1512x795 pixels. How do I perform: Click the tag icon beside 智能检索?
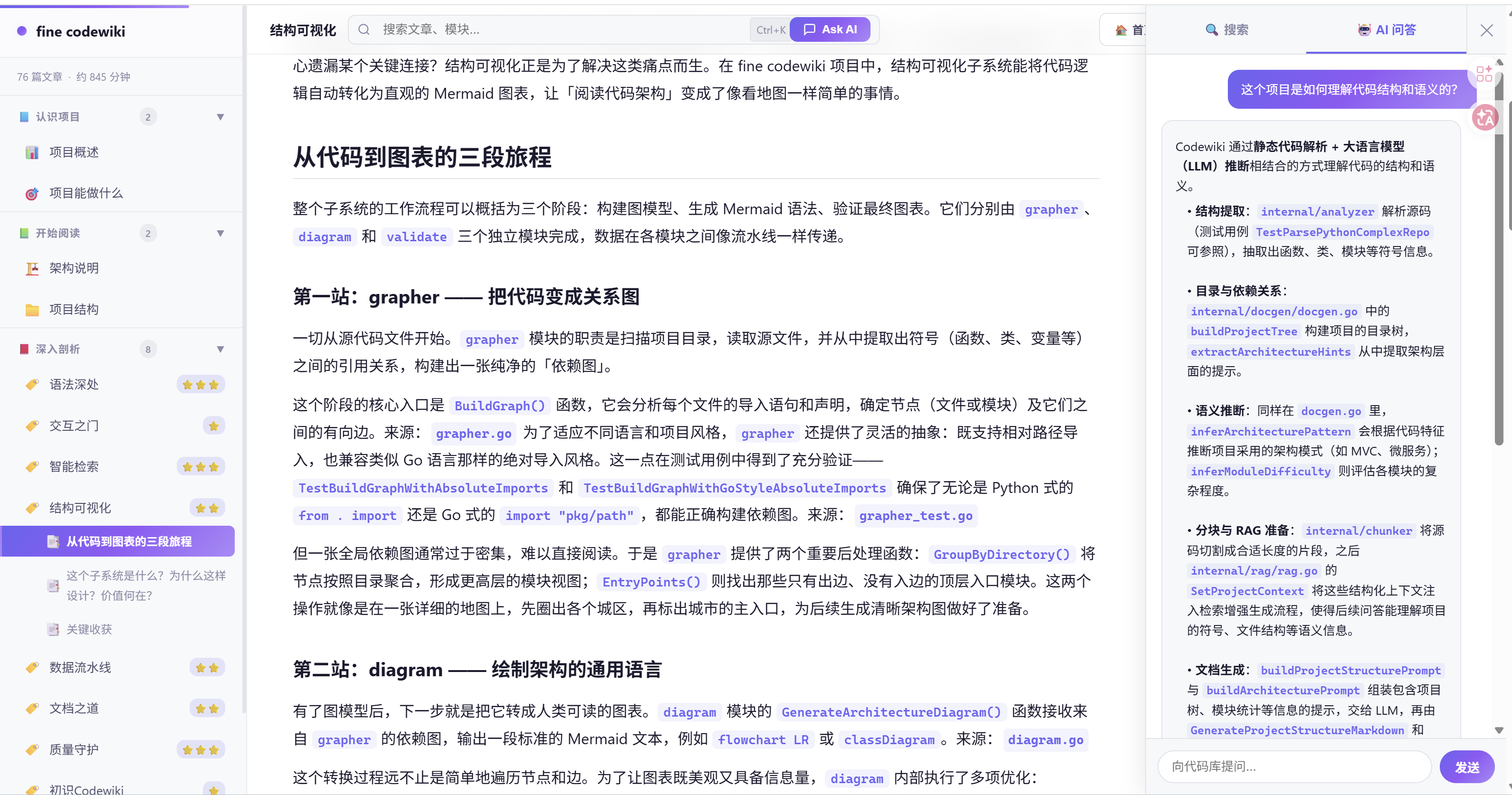pyautogui.click(x=32, y=467)
